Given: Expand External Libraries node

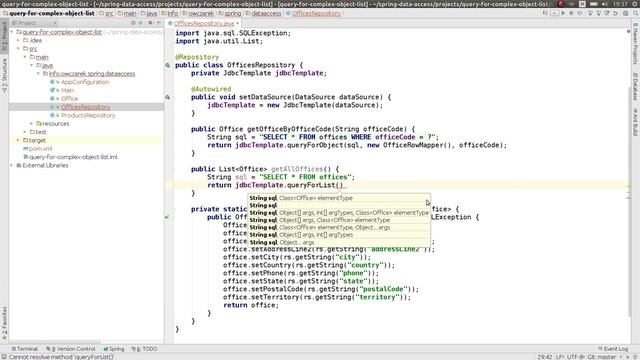Looking at the screenshot, I should point(12,165).
